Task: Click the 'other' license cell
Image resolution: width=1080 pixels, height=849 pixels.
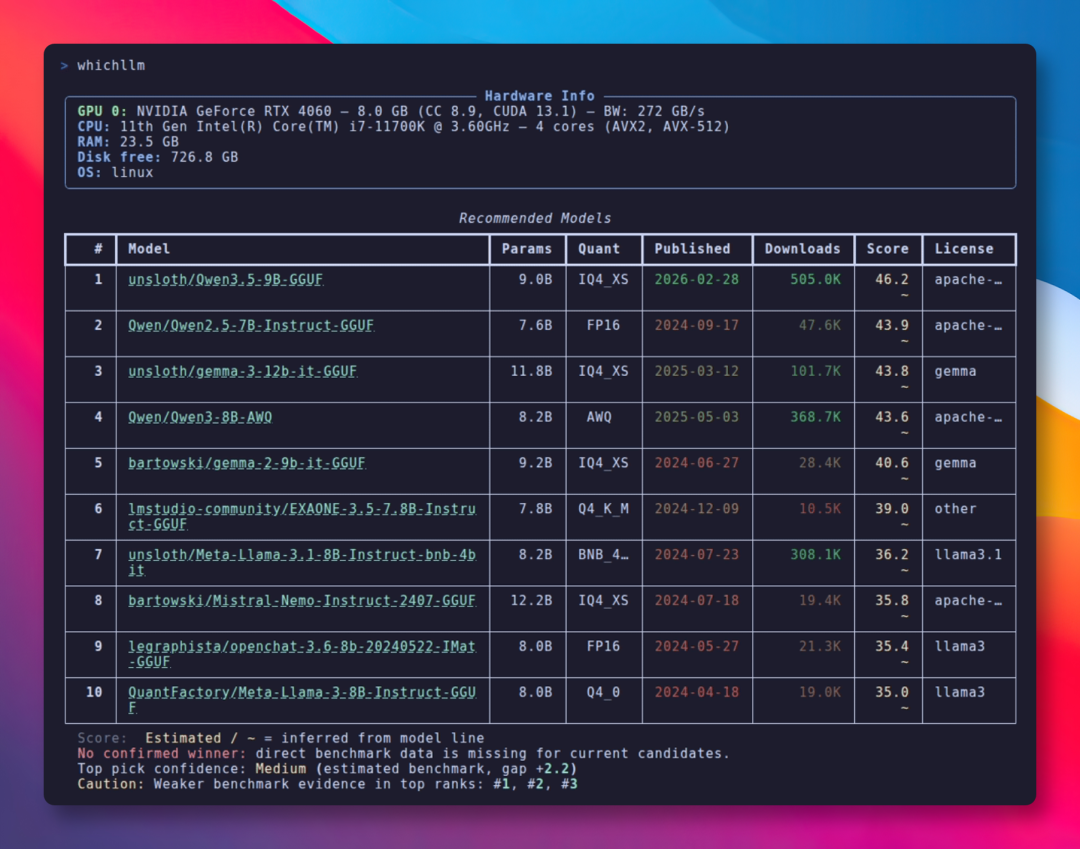Action: [x=955, y=509]
